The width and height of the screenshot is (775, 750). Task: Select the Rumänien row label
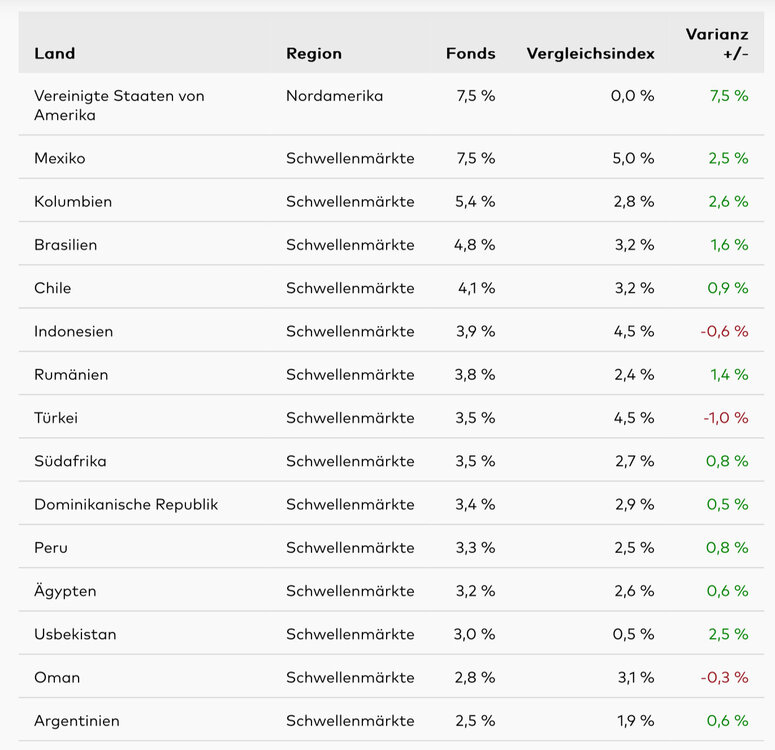(71, 375)
